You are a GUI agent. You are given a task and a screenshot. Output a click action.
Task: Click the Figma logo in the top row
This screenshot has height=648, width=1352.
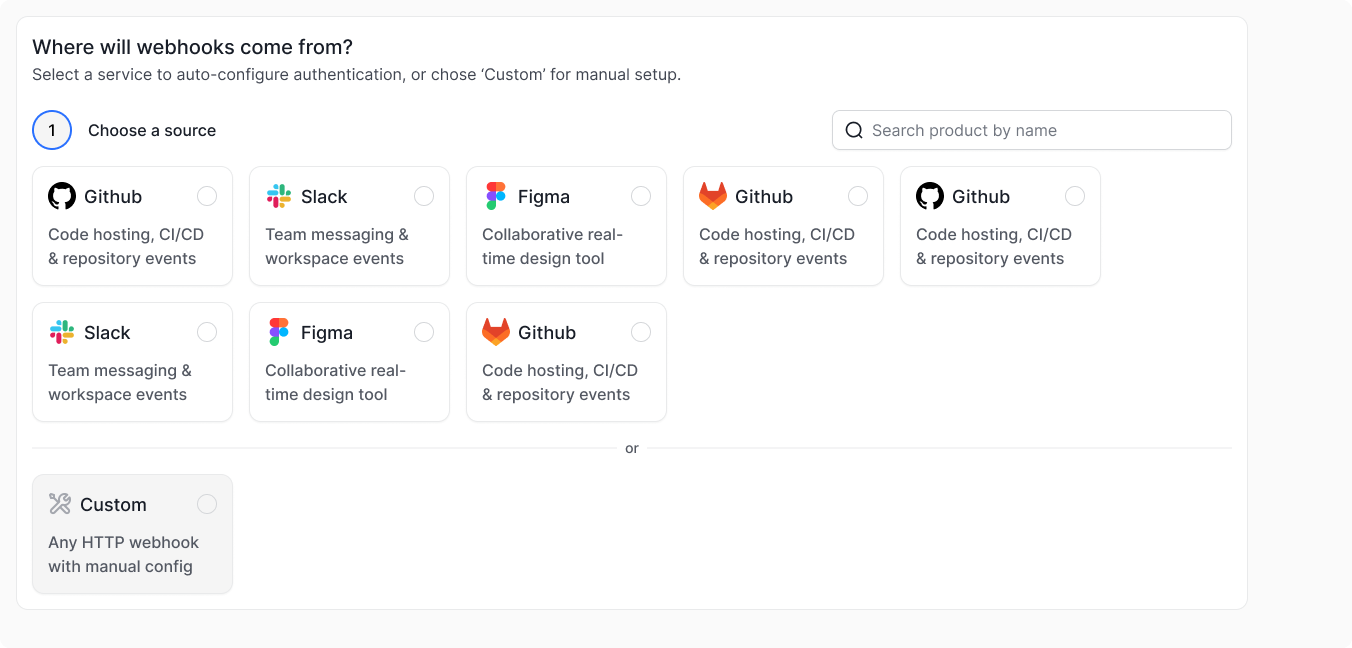coord(496,196)
